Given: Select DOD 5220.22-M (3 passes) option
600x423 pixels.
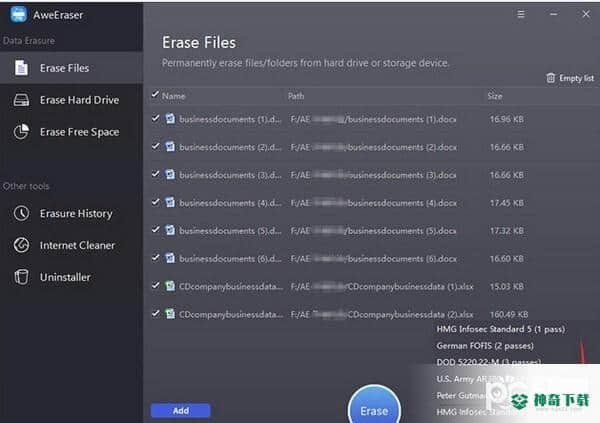Looking at the screenshot, I should pyautogui.click(x=489, y=362).
